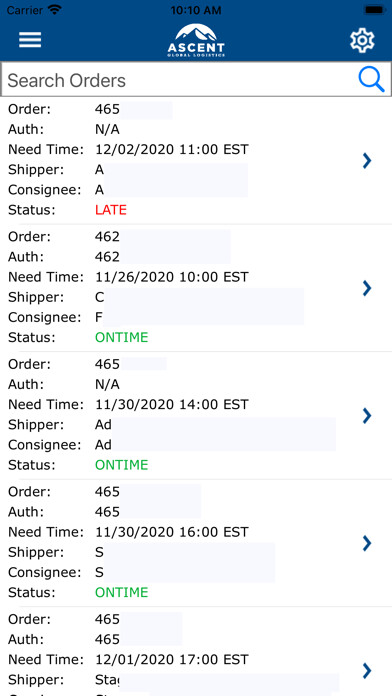Select ONTIME status of 11/26/2020 order
This screenshot has height=696, width=392.
click(122, 337)
